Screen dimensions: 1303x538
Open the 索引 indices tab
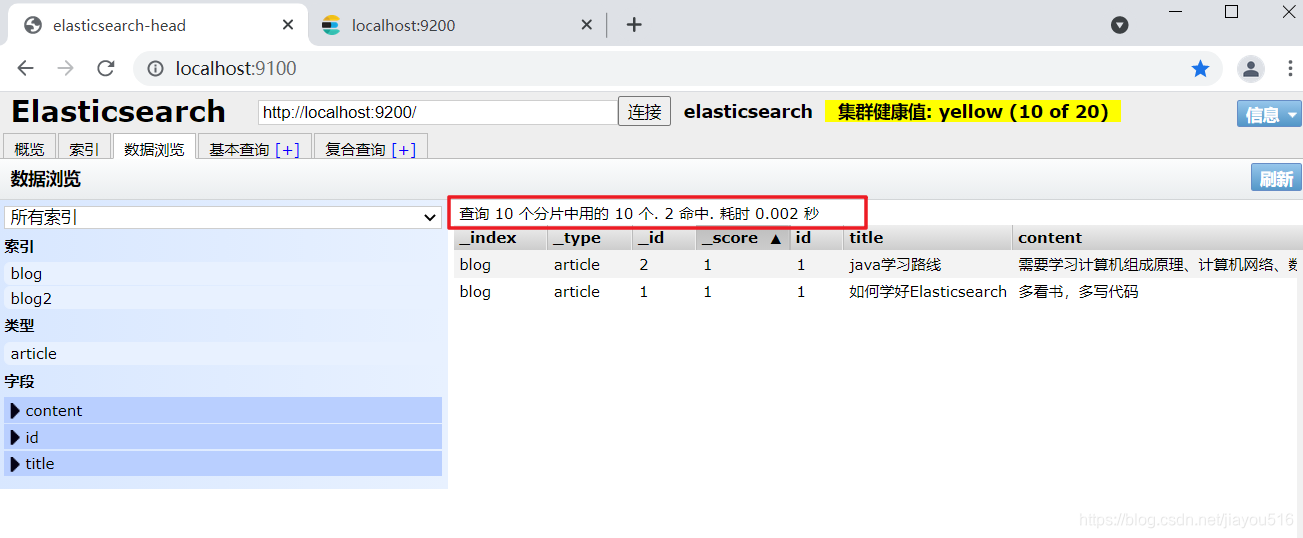point(84,149)
